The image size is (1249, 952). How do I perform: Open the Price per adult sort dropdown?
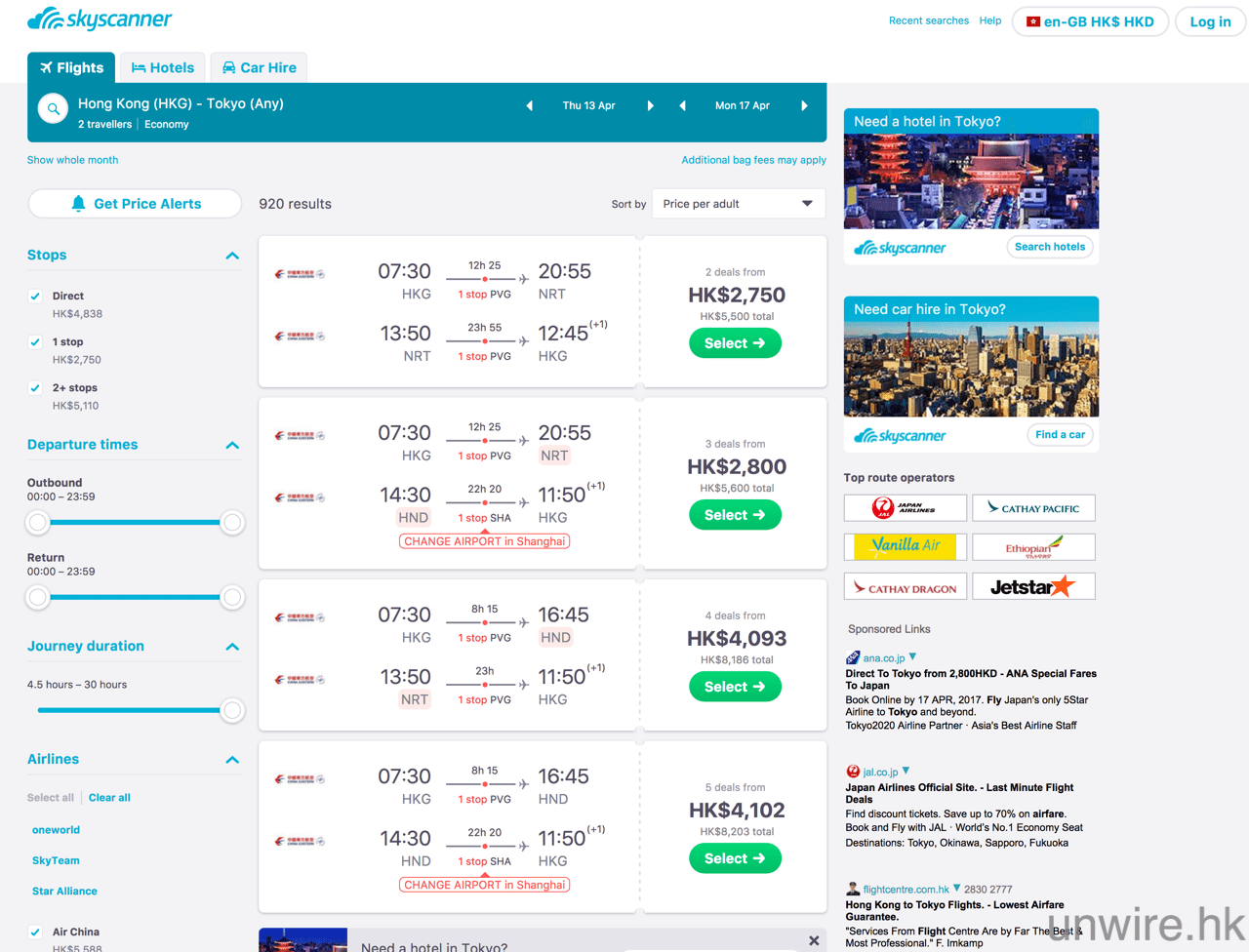[x=738, y=204]
